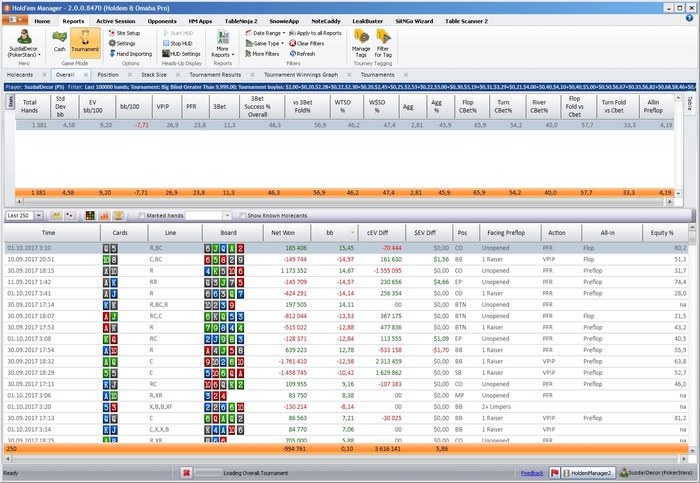Screen dimensions: 700x483
Task: Click HoldemManager2 status bar button
Action: pos(588,473)
